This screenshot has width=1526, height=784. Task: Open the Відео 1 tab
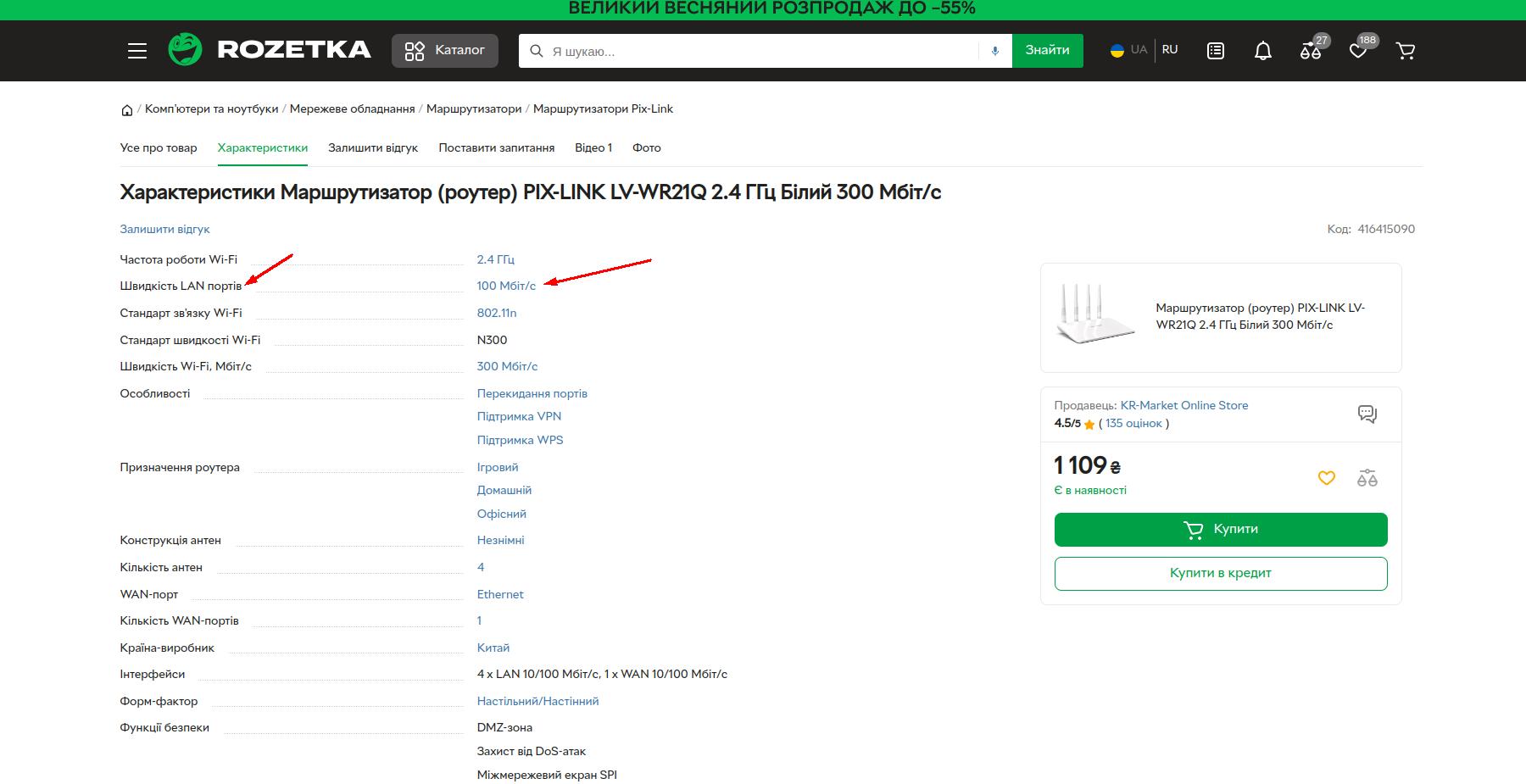[593, 148]
